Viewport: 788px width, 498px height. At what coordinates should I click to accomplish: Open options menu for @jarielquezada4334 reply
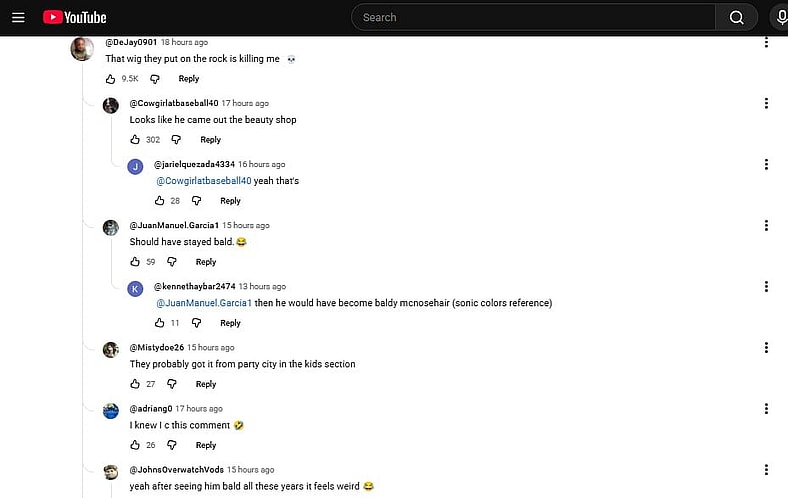coord(766,164)
